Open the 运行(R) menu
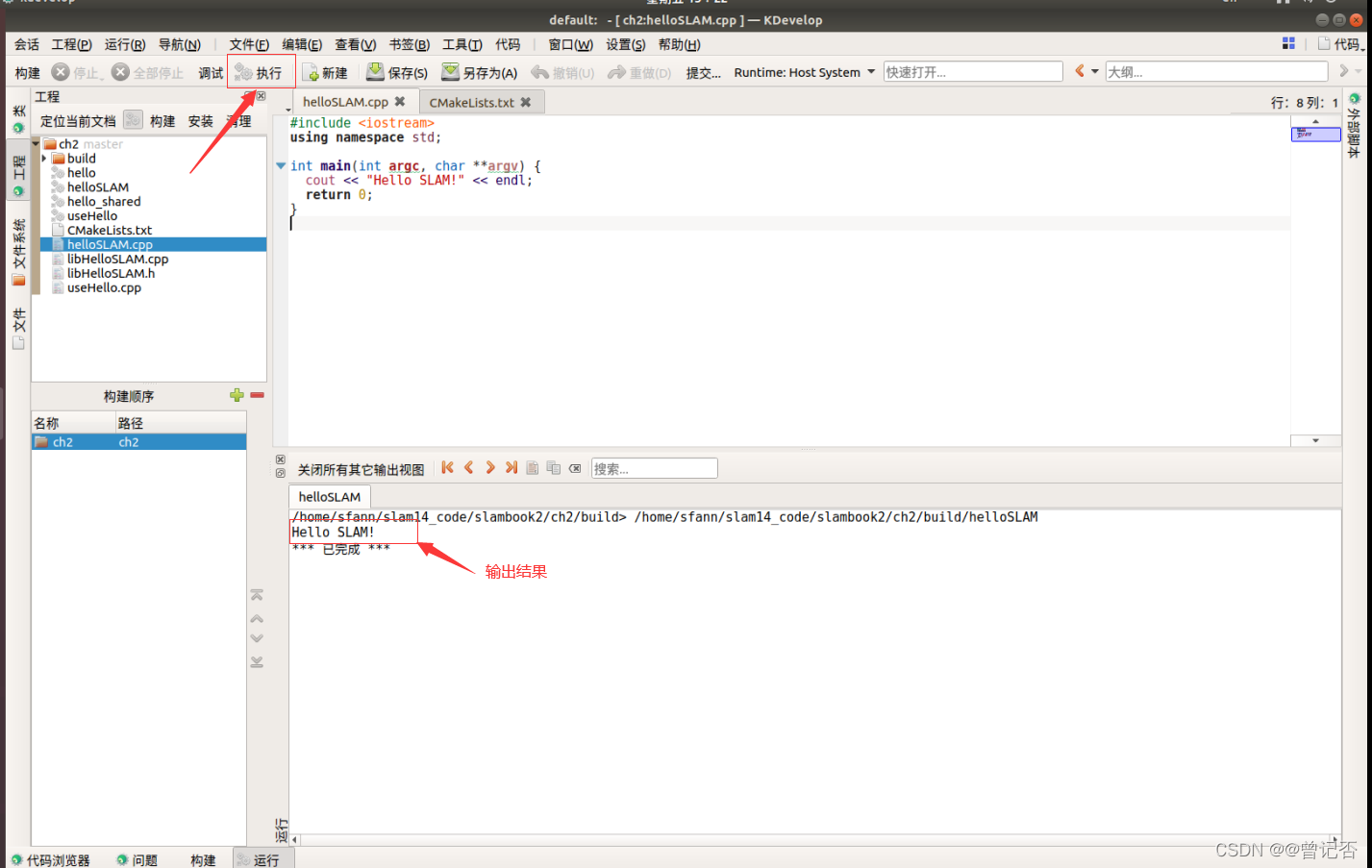Image resolution: width=1372 pixels, height=868 pixels. [125, 44]
